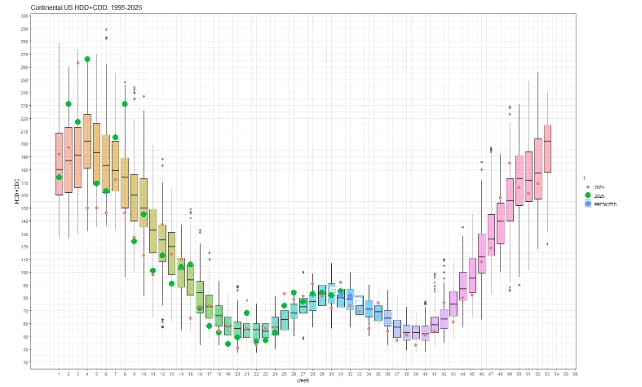Click the lowest green dot at week 19
Image resolution: width=642 pixels, height=387 pixels.
[x=228, y=344]
